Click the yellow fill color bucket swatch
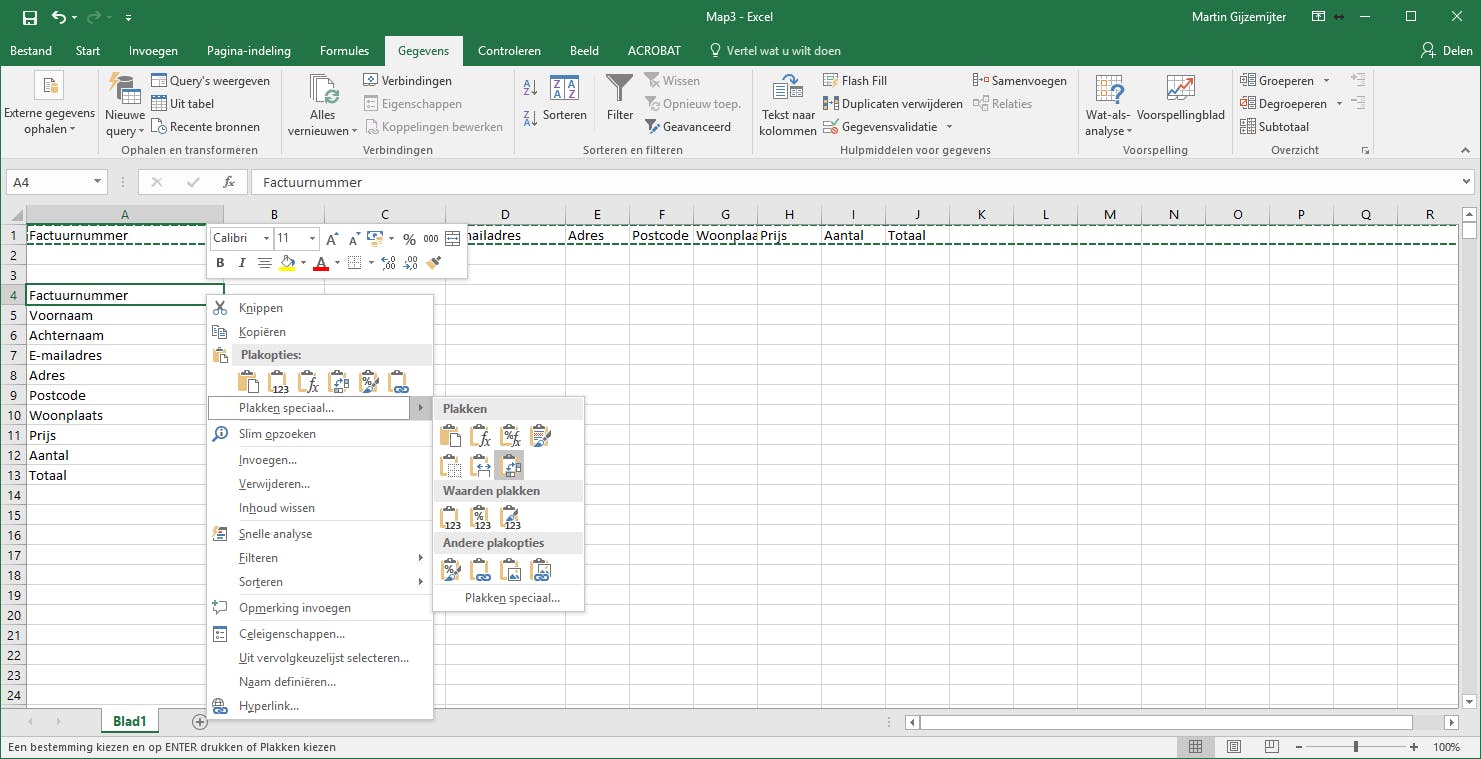Screen dimensions: 1481x759 [x=288, y=263]
